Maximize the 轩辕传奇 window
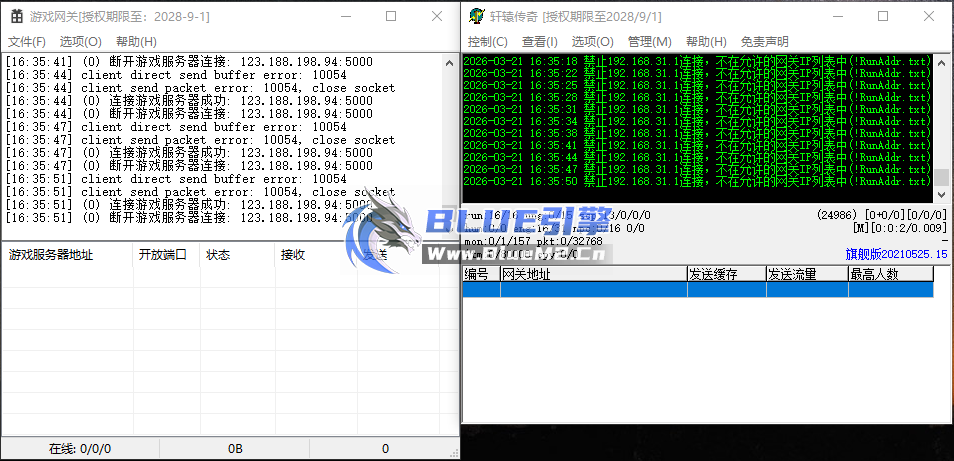This screenshot has height=461, width=954. pos(883,16)
